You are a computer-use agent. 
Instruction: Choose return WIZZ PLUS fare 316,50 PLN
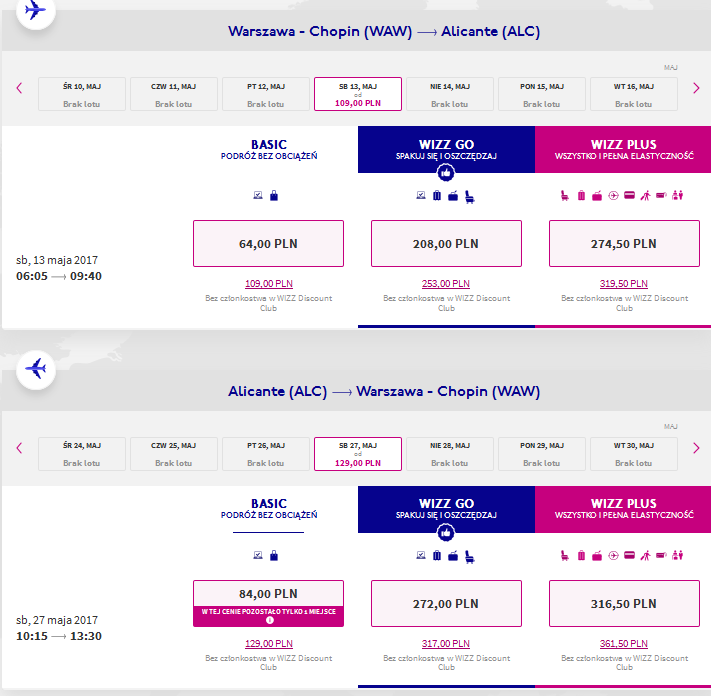pyautogui.click(x=624, y=604)
